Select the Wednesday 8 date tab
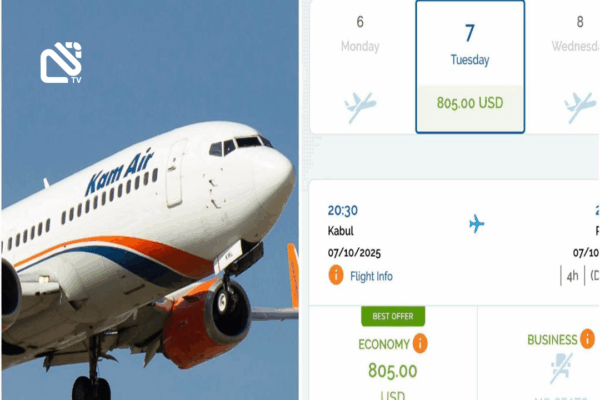Viewport: 600px width, 400px height. [562, 67]
